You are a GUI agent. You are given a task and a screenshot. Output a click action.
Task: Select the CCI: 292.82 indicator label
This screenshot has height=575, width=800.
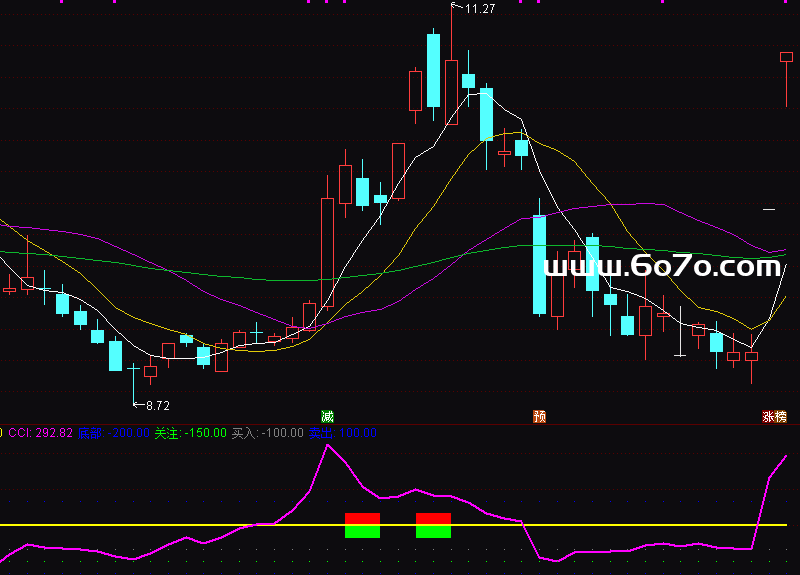tap(41, 433)
